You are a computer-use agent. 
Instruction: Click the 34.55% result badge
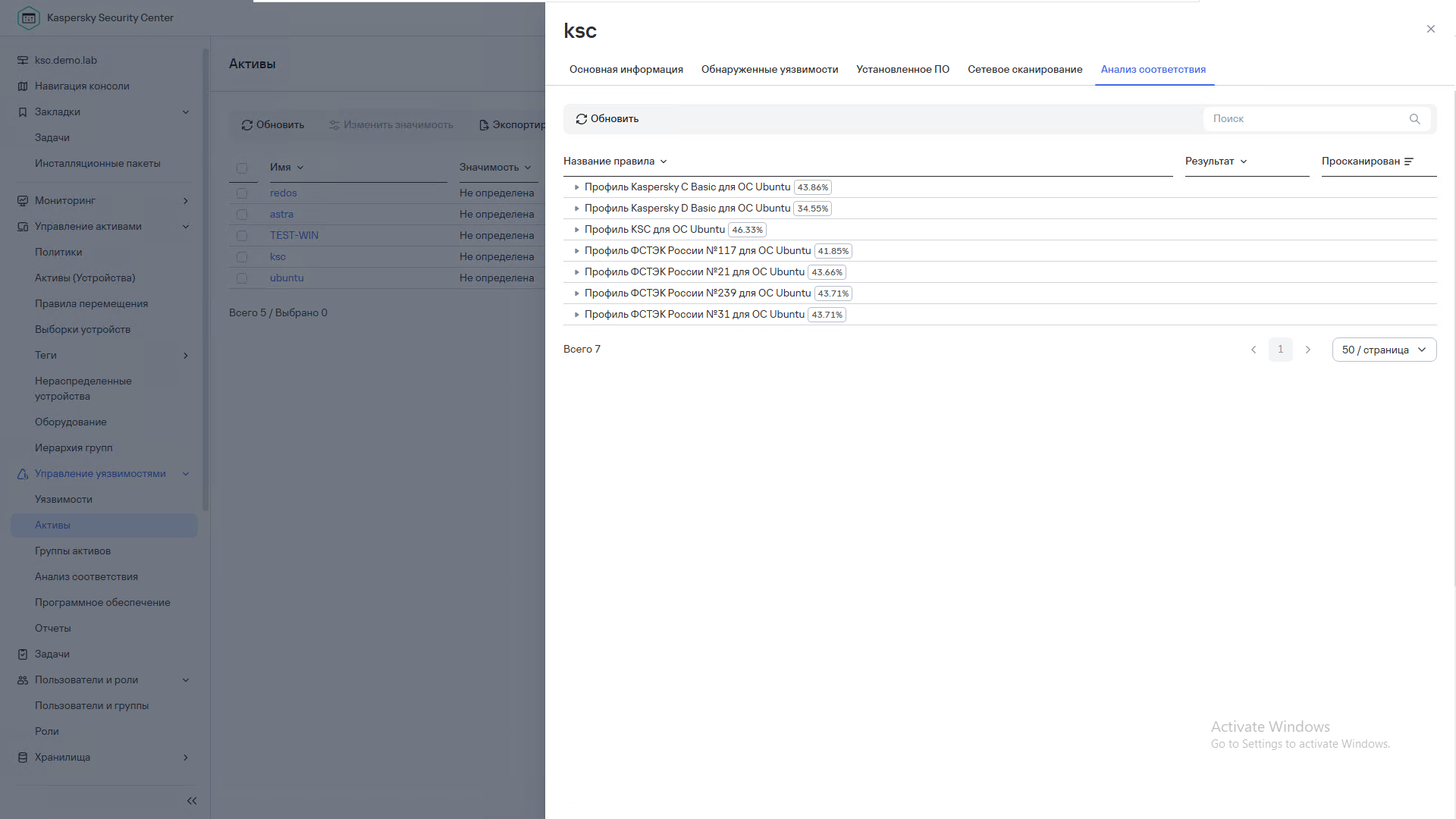click(x=813, y=209)
